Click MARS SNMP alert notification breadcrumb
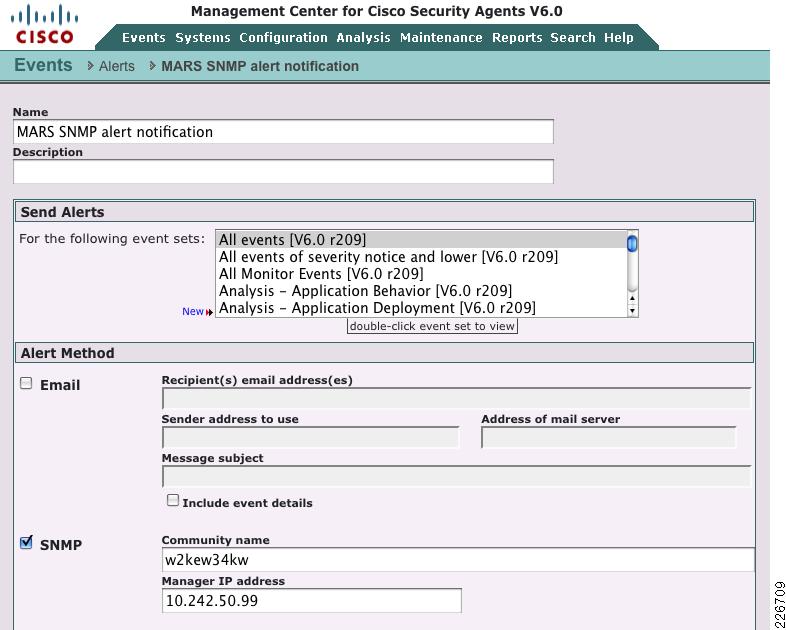The image size is (786, 630). pyautogui.click(x=260, y=66)
